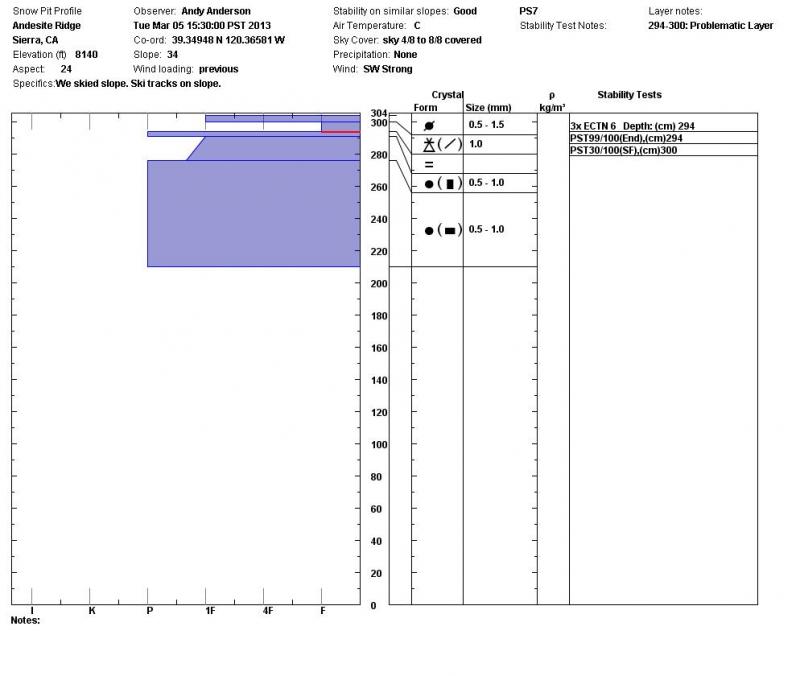This screenshot has width=800, height=676.
Task: Click the PST99/100(End) test result row
Action: point(626,138)
